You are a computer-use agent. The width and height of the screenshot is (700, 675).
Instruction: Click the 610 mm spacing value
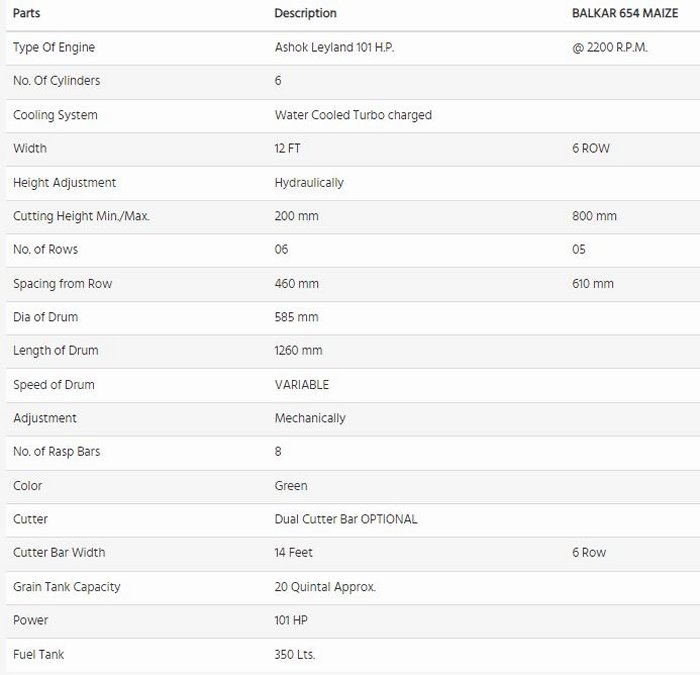coord(593,283)
